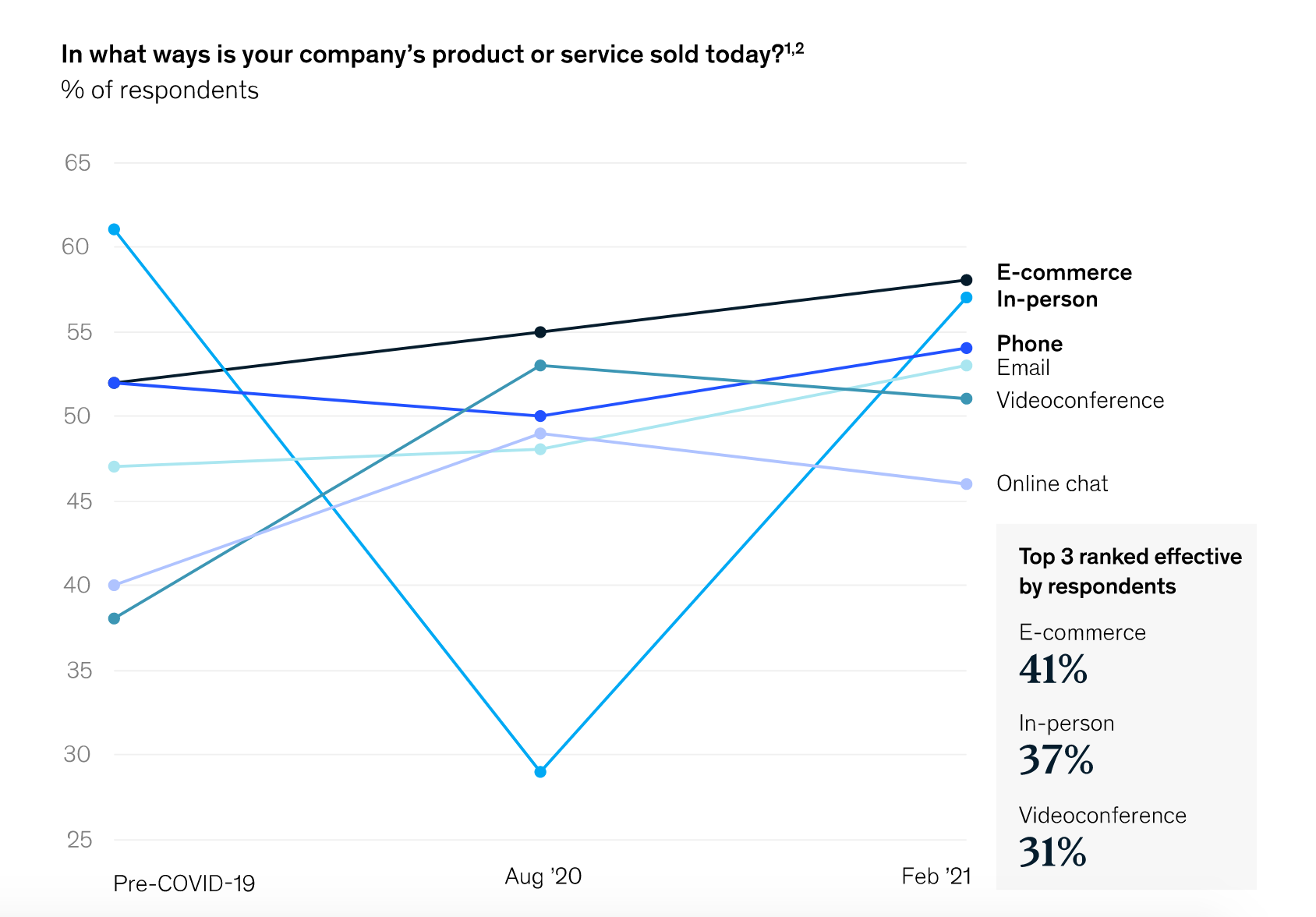Select the Online chat point at Feb '21

967,484
